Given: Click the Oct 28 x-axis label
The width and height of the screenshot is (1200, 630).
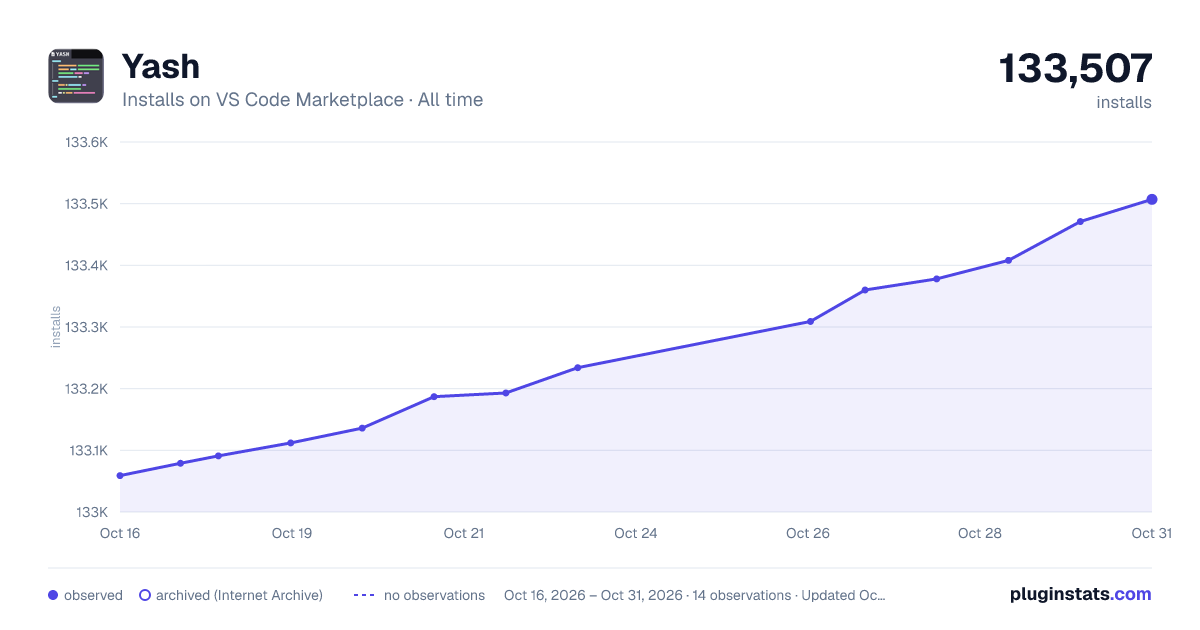Looking at the screenshot, I should point(980,533).
